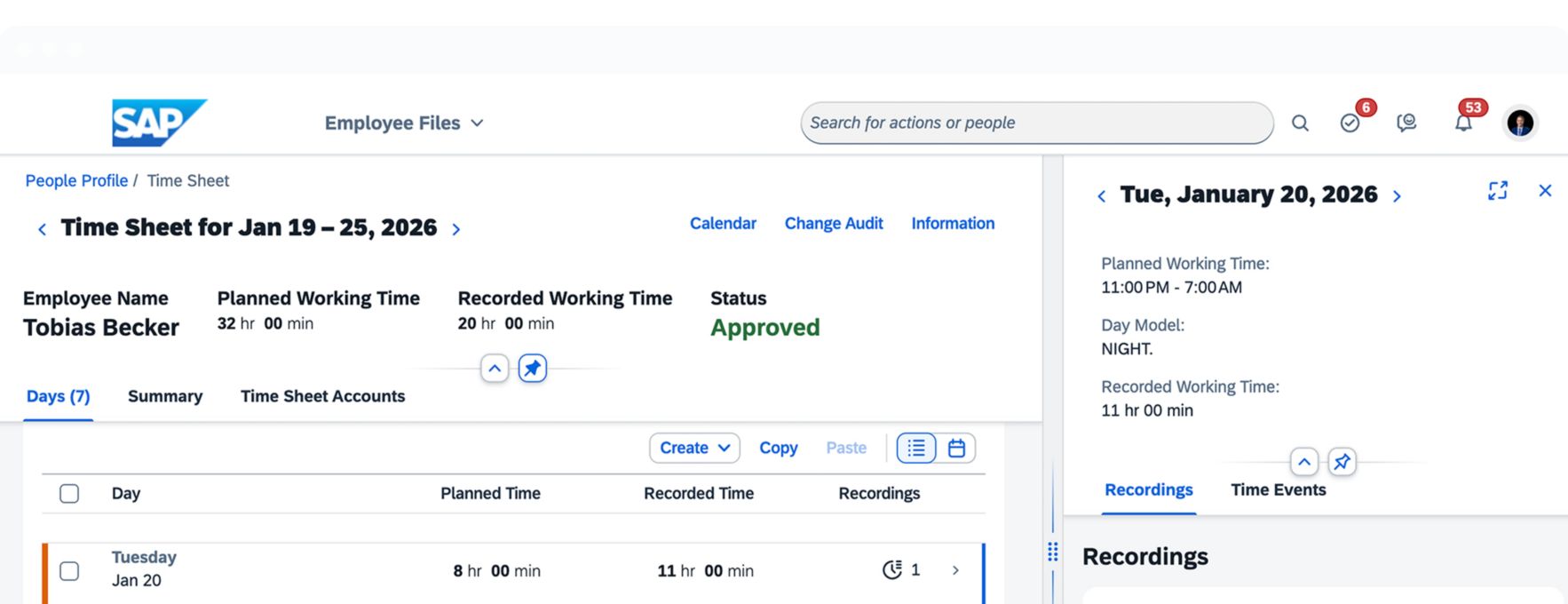
Task: Collapse the time sheet header section
Action: [x=495, y=368]
